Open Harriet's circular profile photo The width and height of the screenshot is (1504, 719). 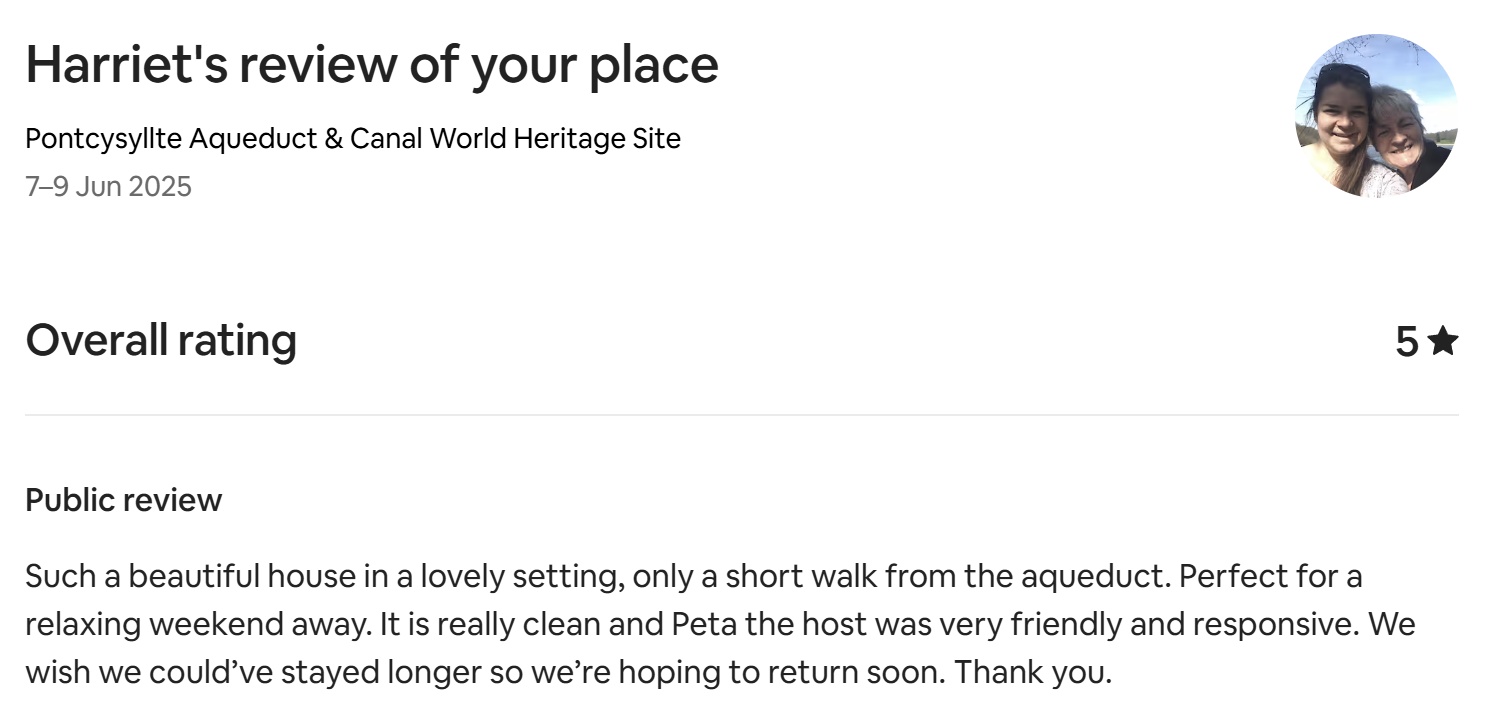click(x=1376, y=115)
